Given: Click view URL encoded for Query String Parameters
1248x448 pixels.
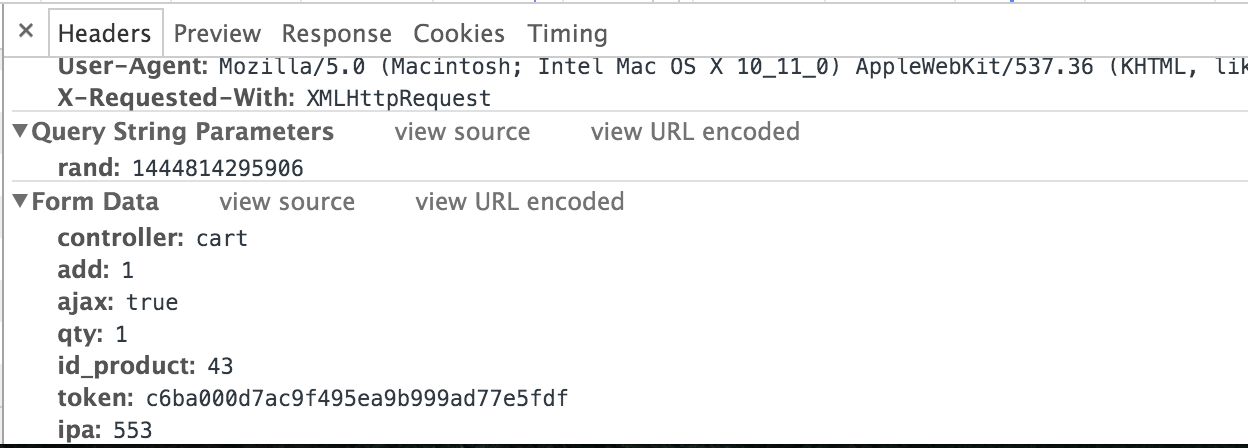Looking at the screenshot, I should pyautogui.click(x=695, y=132).
